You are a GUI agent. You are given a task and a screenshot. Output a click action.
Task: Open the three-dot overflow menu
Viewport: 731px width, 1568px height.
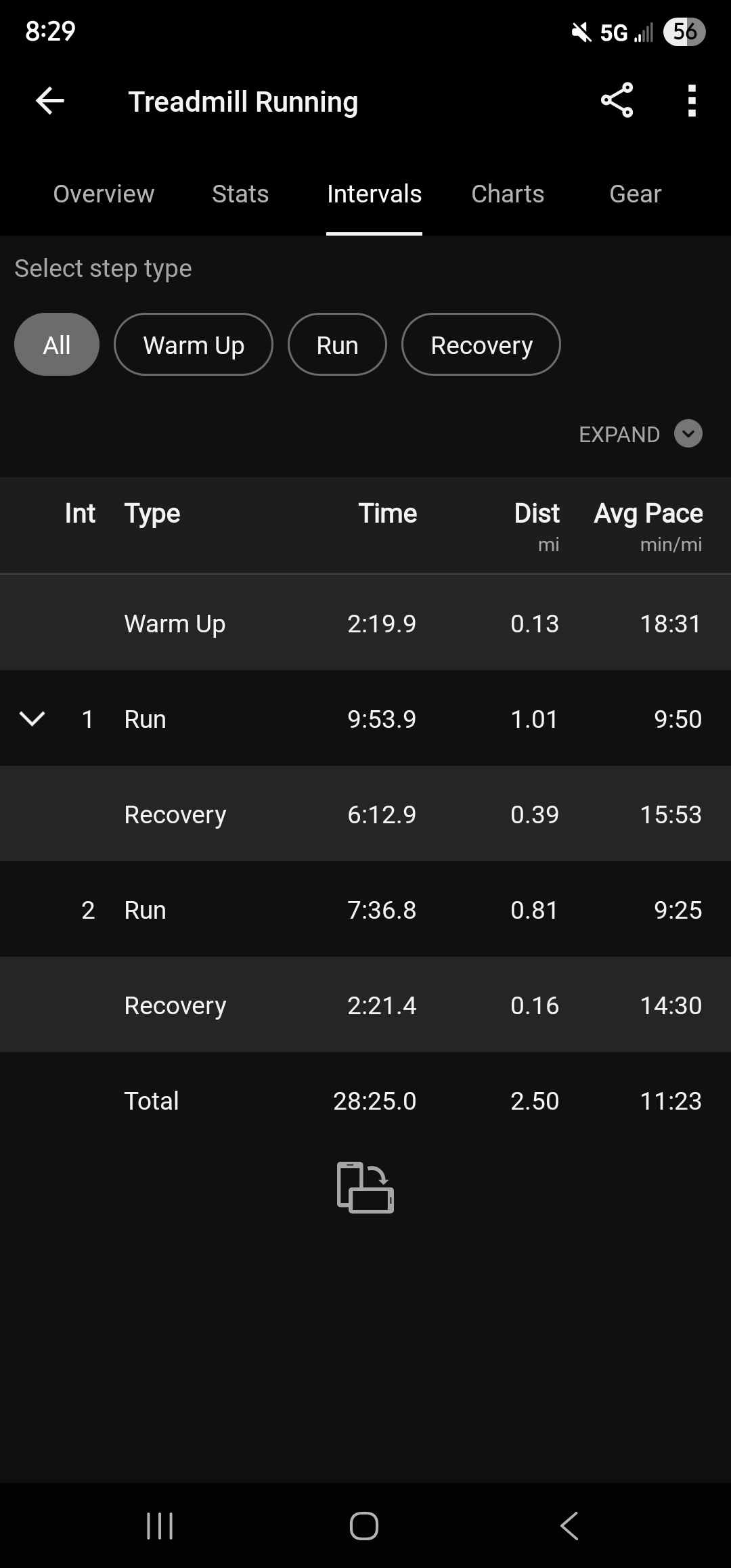tap(691, 101)
